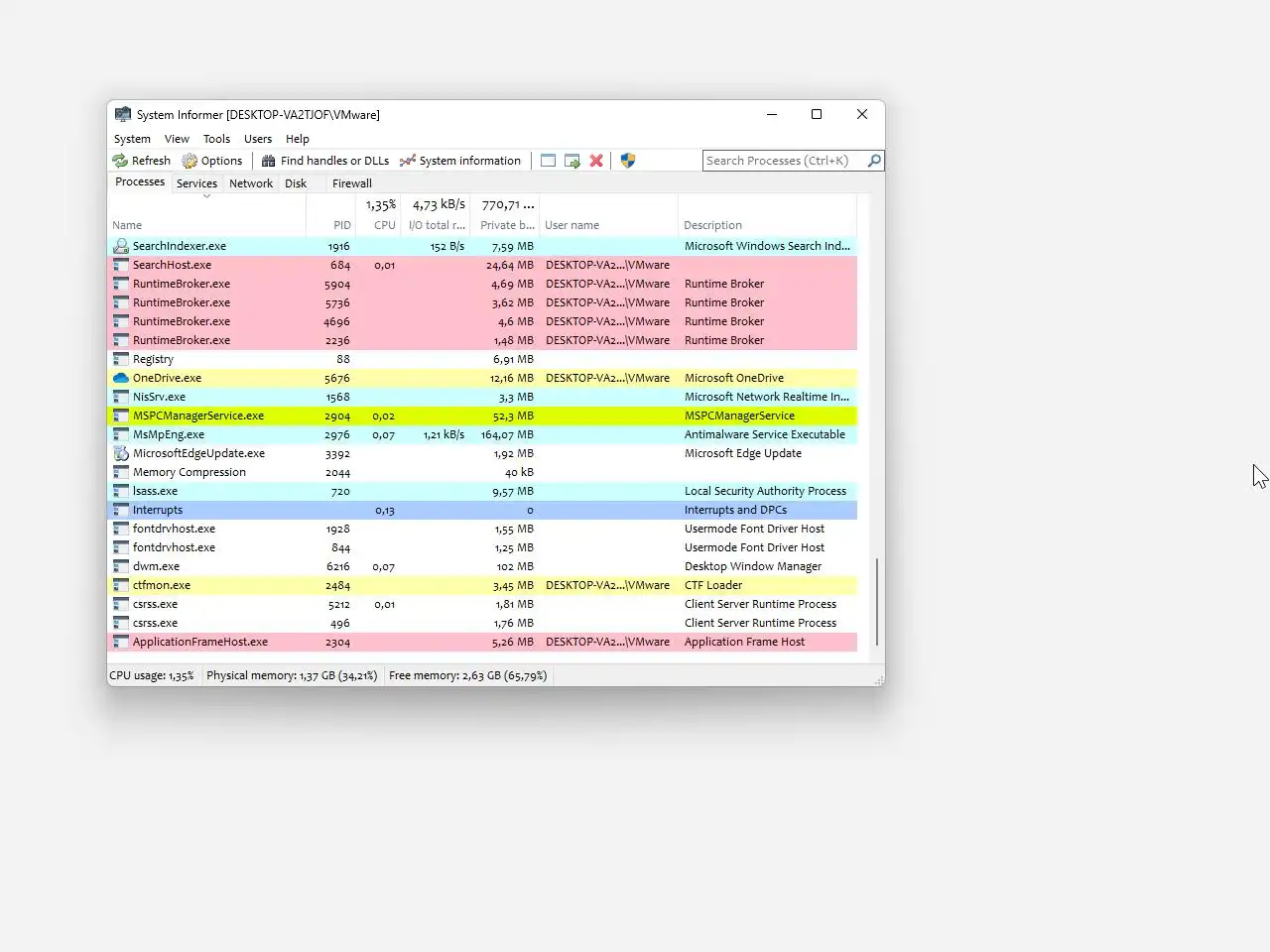Sort by the Description column header
Screen dimensions: 1270x952
point(768,215)
